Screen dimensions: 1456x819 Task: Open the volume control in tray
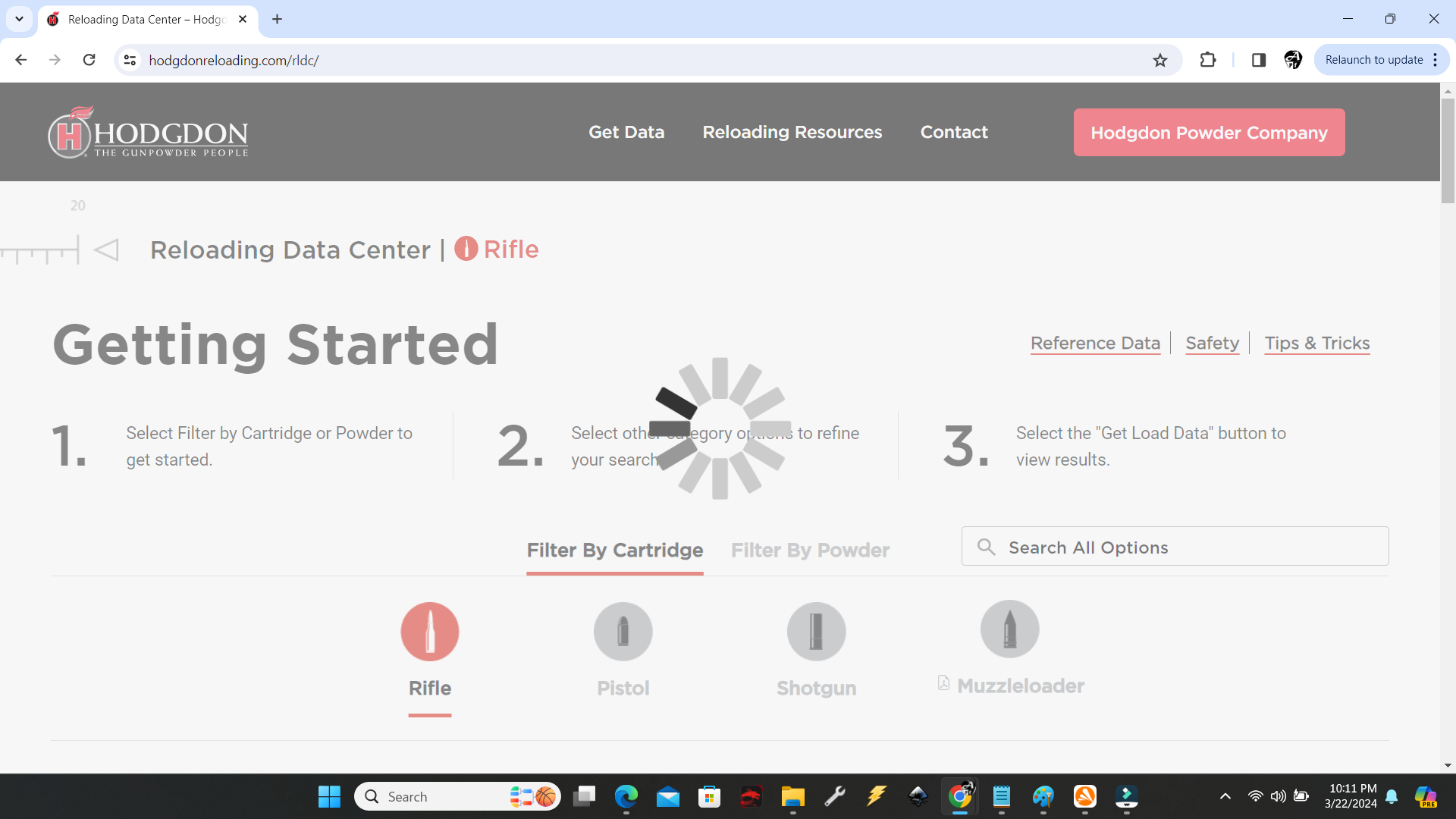tap(1279, 796)
